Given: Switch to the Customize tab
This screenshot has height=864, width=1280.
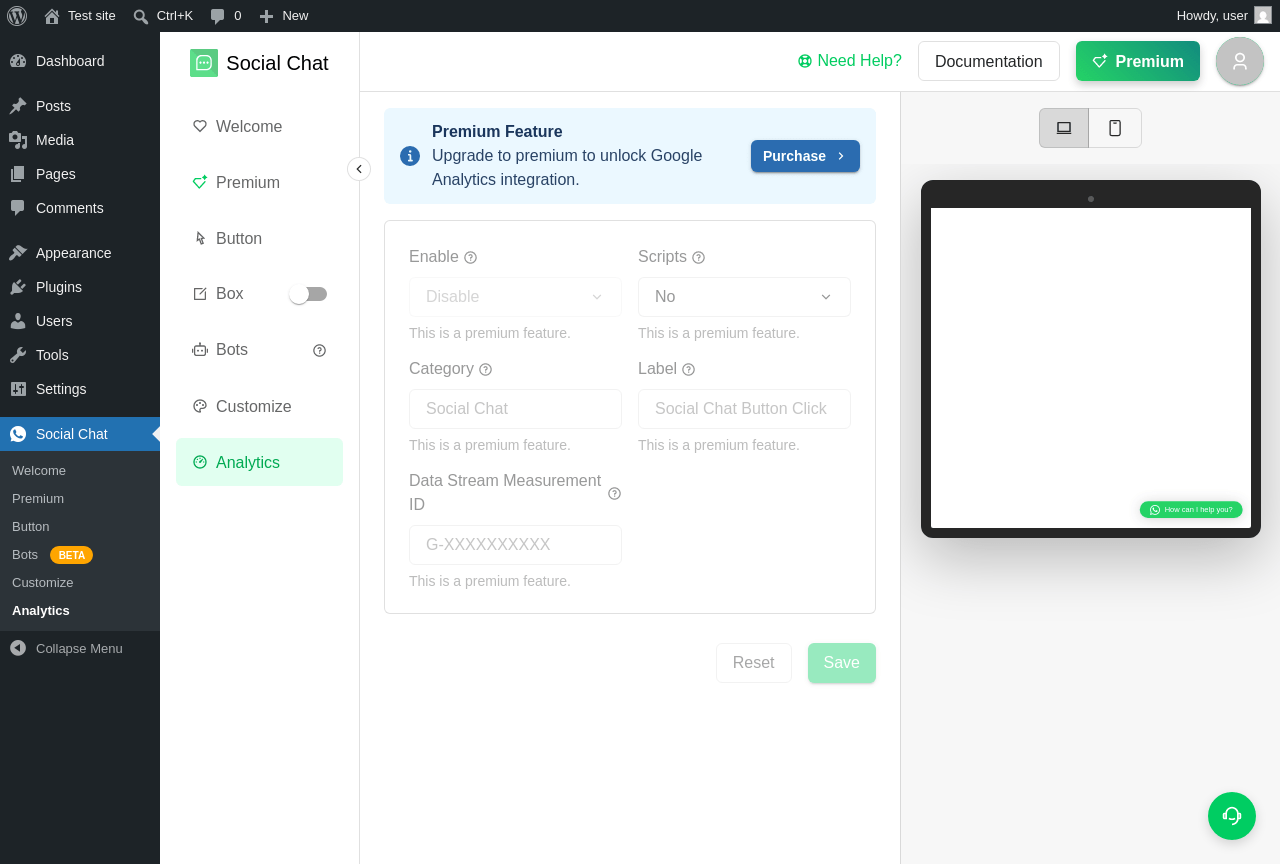Looking at the screenshot, I should [259, 406].
